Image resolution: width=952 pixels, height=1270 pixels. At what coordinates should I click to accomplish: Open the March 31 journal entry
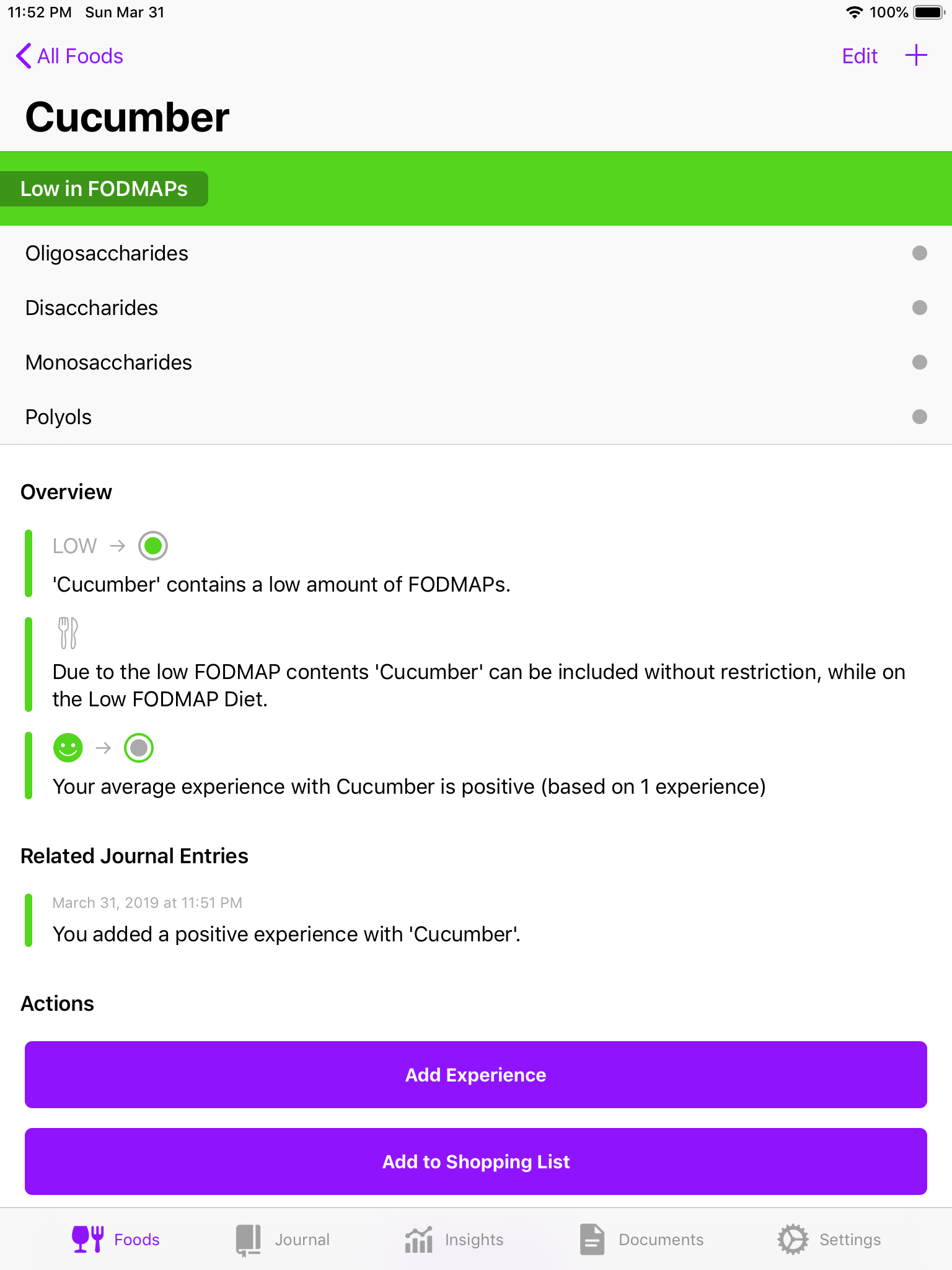pos(285,920)
